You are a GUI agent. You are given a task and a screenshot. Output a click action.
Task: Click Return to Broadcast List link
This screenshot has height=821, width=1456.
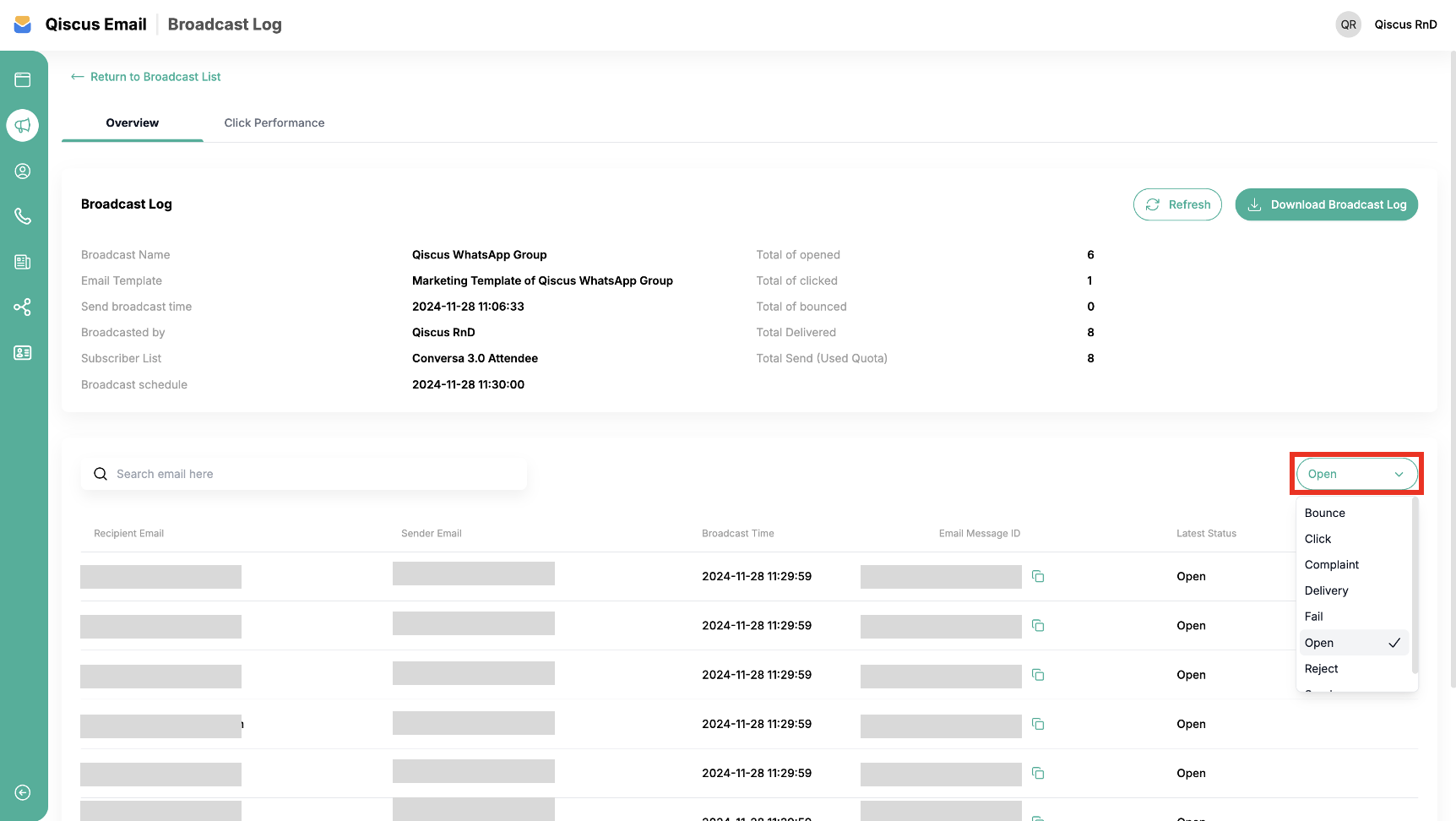[145, 77]
